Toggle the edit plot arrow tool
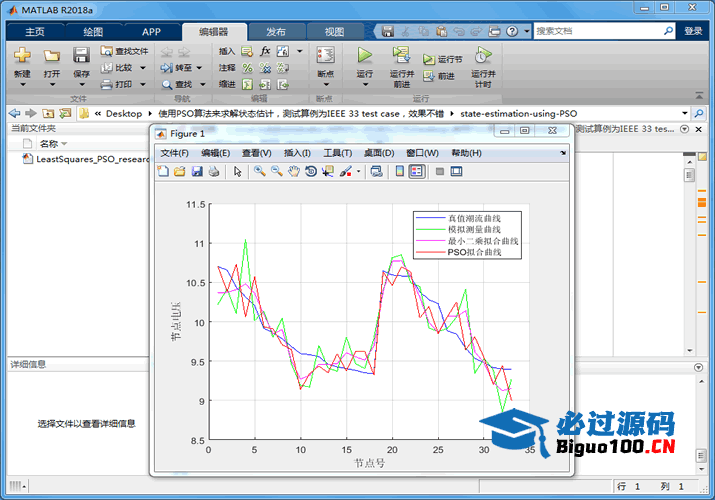715x500 pixels. 237,171
